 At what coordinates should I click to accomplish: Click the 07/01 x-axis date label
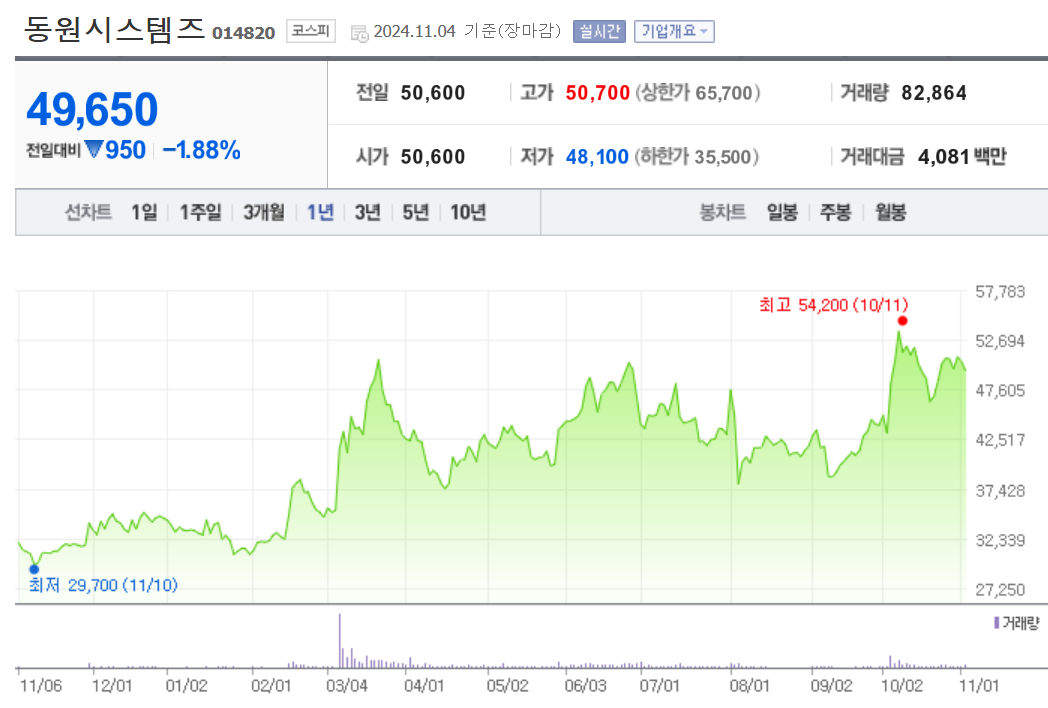[660, 686]
